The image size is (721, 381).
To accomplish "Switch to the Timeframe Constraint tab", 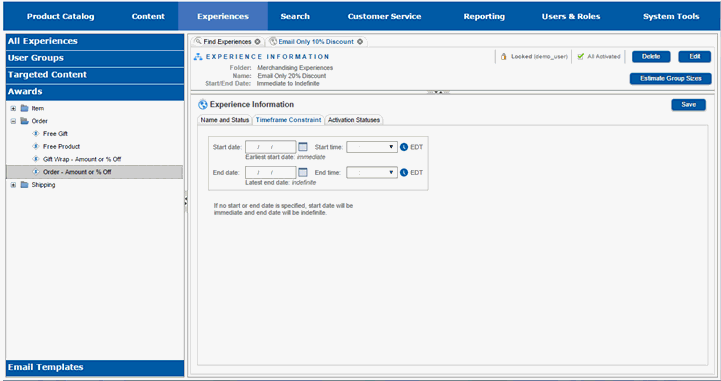I will (x=288, y=120).
